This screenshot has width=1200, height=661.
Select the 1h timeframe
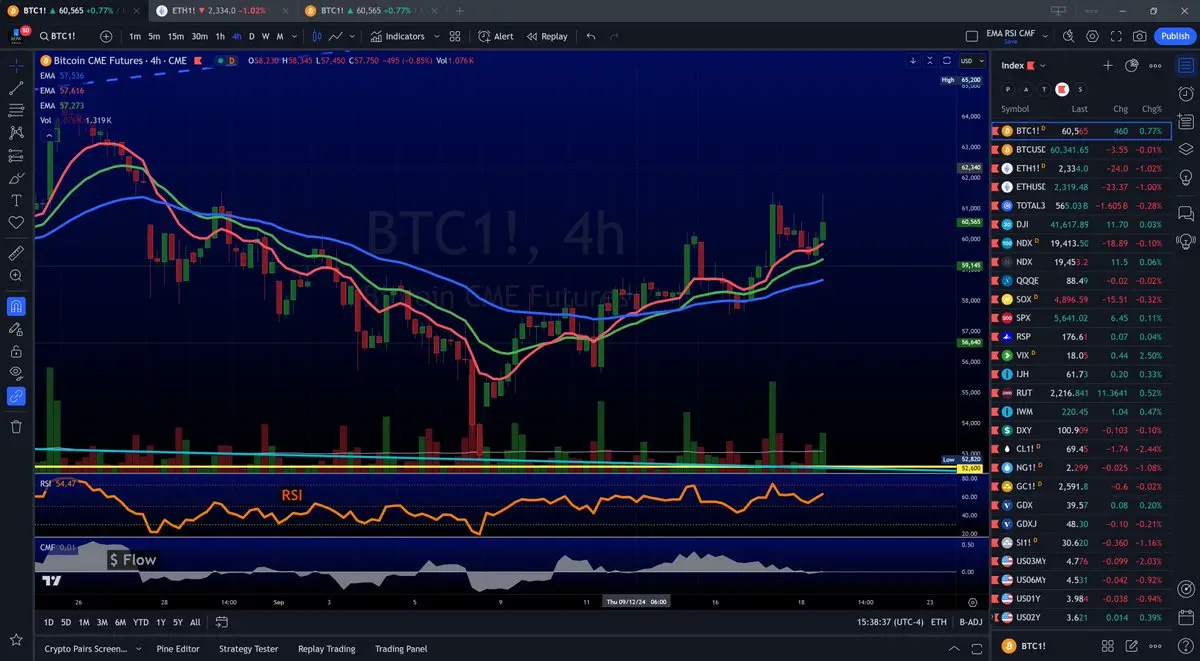pos(220,36)
